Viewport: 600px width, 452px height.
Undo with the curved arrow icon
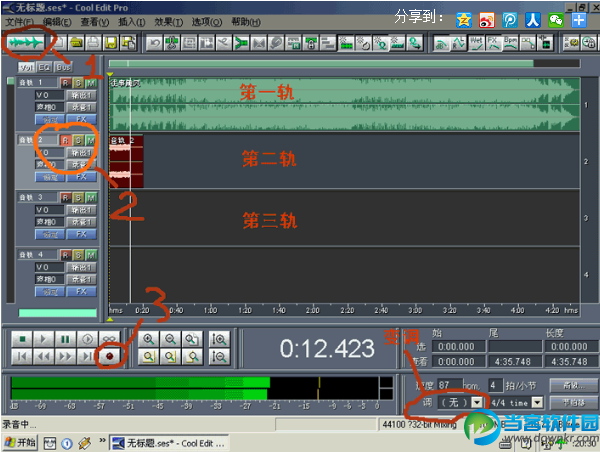(155, 43)
